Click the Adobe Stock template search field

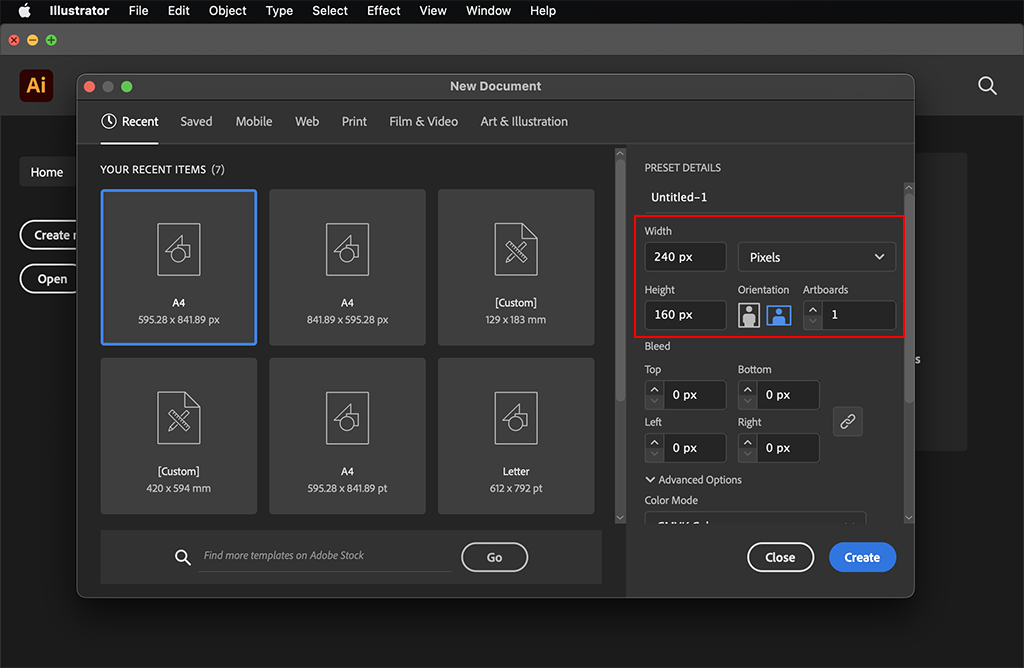click(325, 556)
